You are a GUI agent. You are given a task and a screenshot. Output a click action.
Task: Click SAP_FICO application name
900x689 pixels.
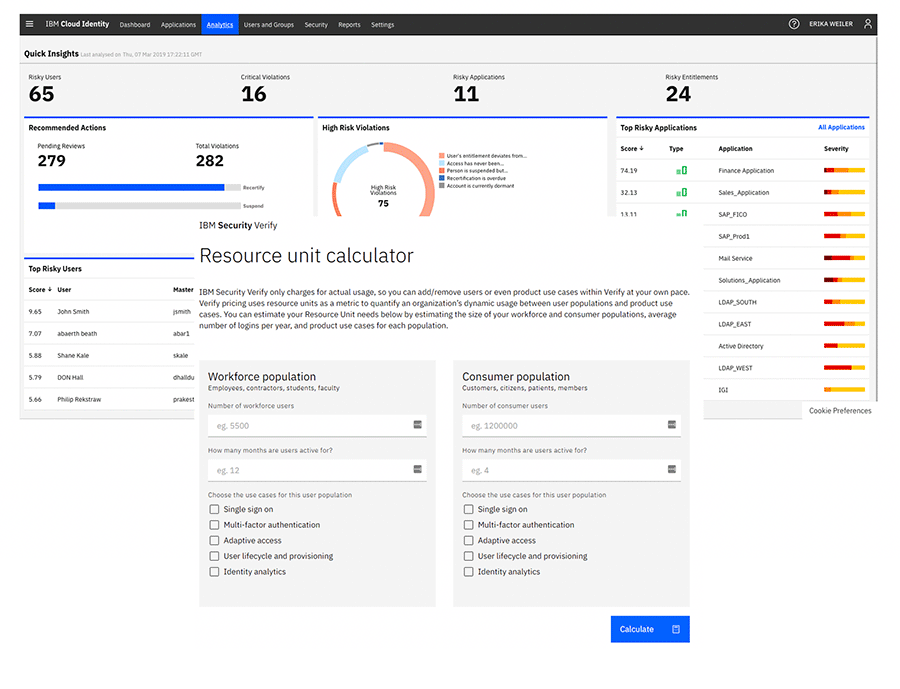pyautogui.click(x=732, y=215)
